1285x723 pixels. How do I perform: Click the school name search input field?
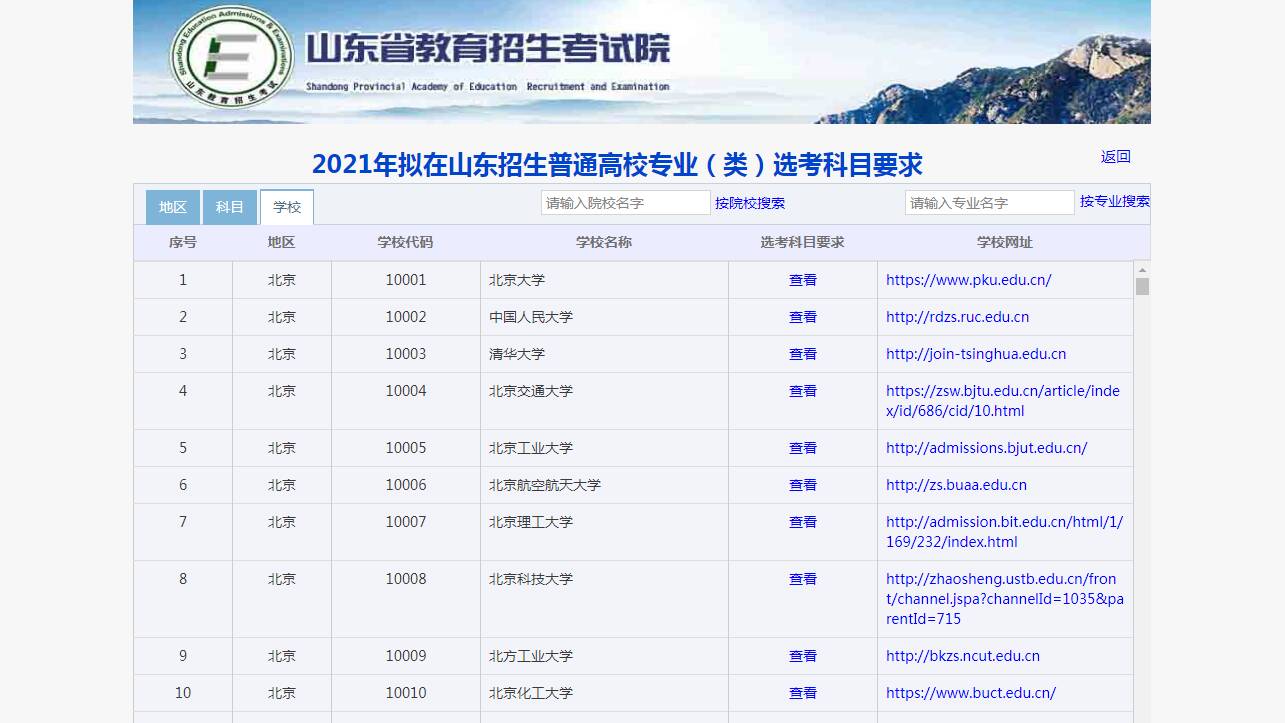[x=625, y=203]
